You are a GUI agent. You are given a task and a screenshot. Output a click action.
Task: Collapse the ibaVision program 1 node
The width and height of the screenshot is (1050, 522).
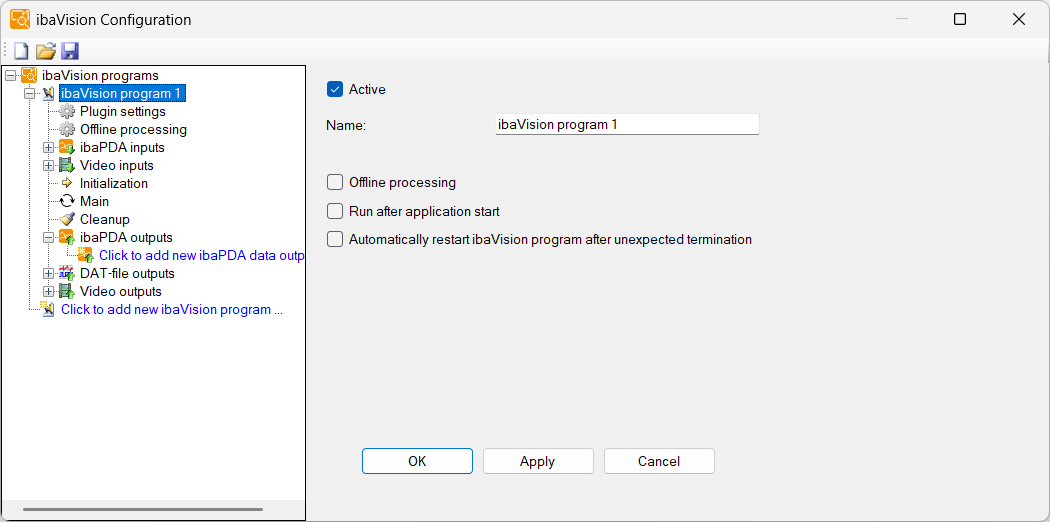tap(29, 93)
